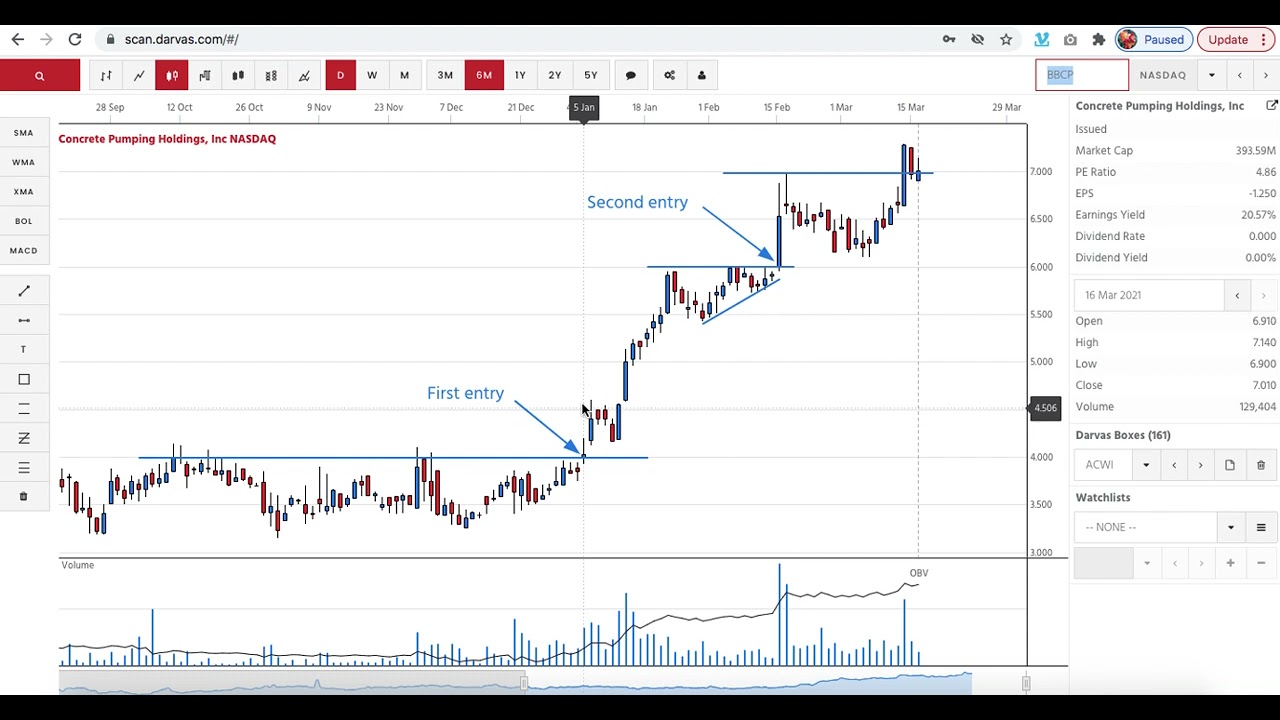Click the BBCP symbol input field

pos(1082,75)
